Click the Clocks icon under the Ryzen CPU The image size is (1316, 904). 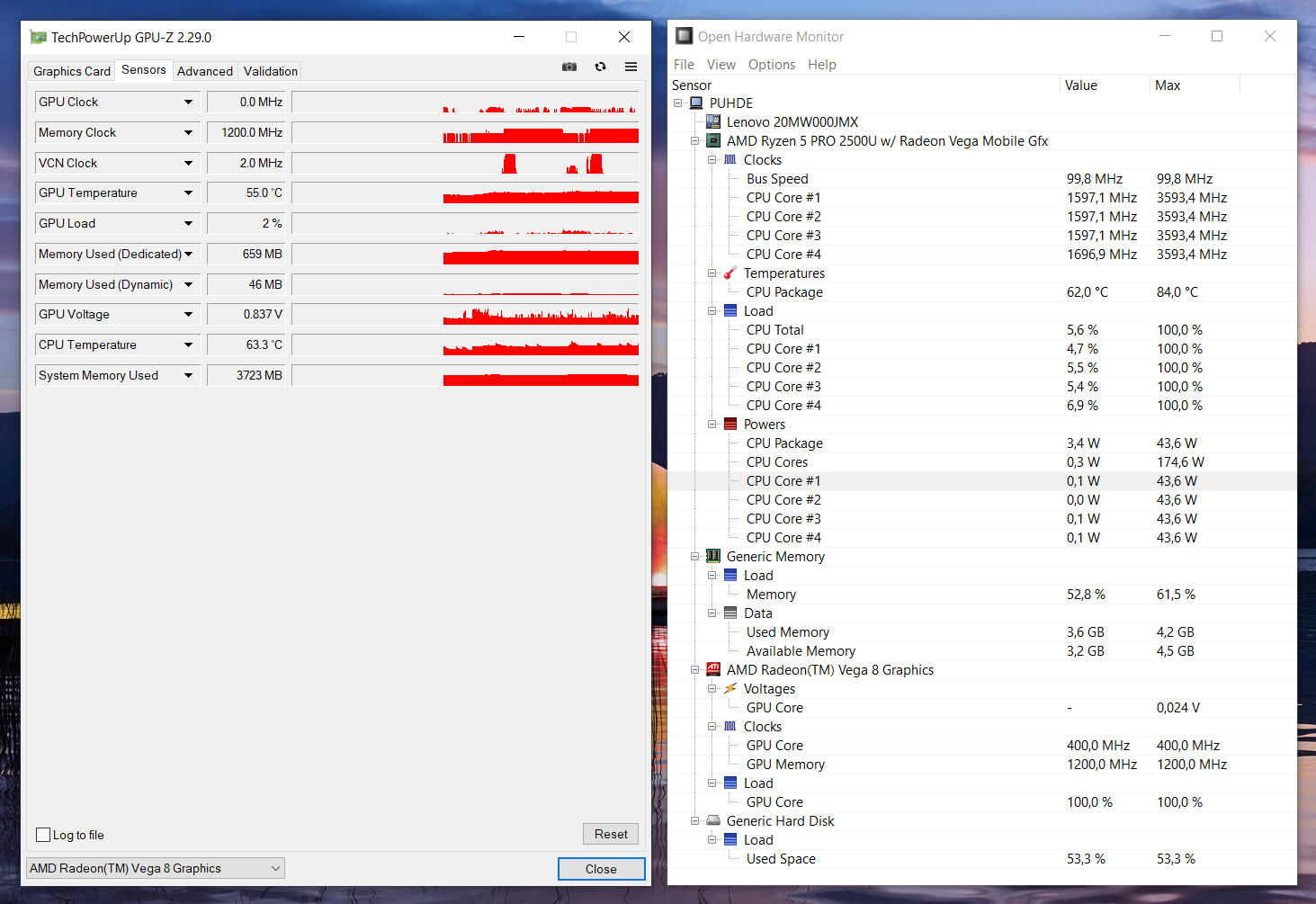click(x=730, y=159)
